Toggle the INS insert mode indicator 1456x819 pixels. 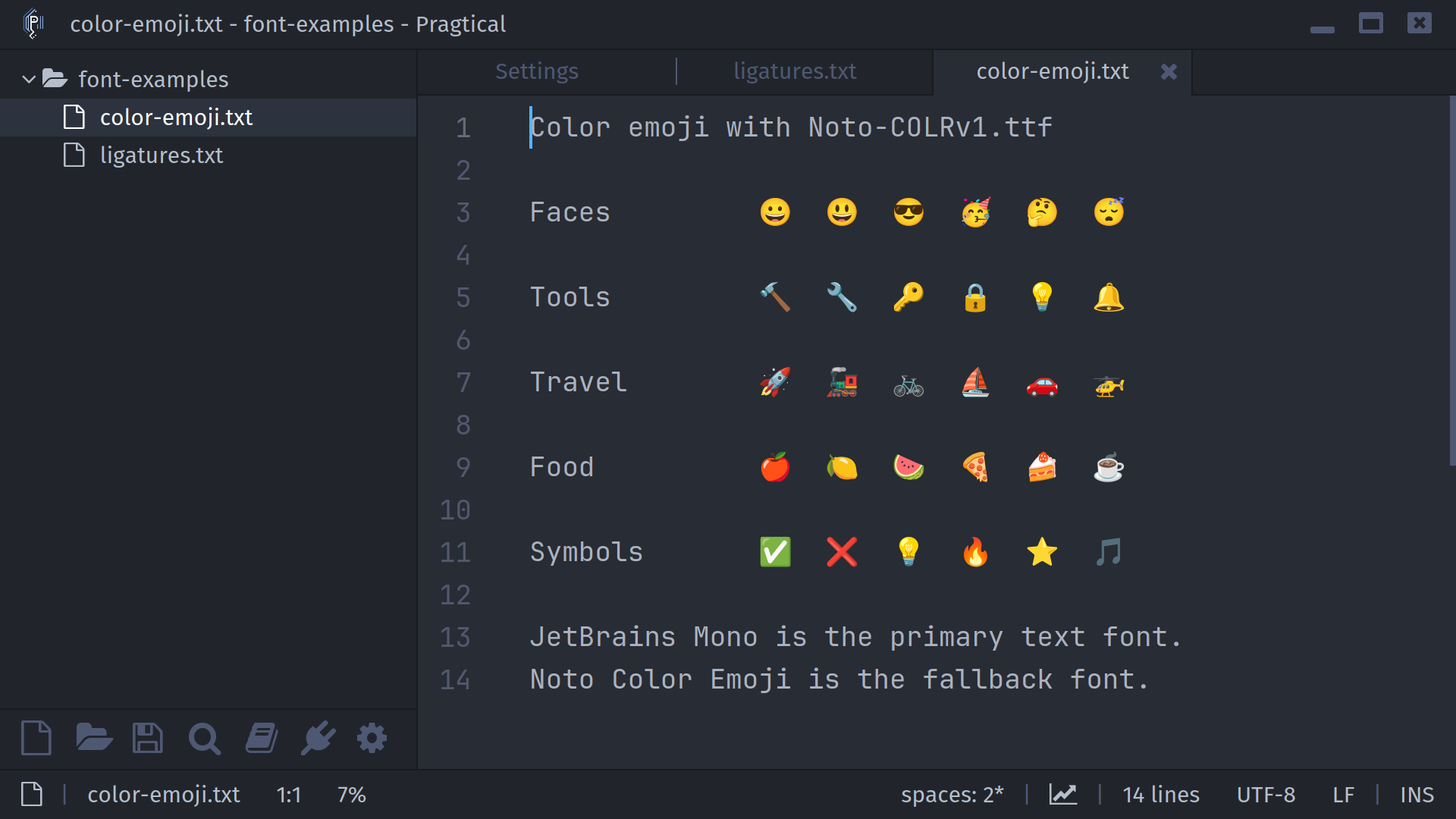[x=1417, y=794]
